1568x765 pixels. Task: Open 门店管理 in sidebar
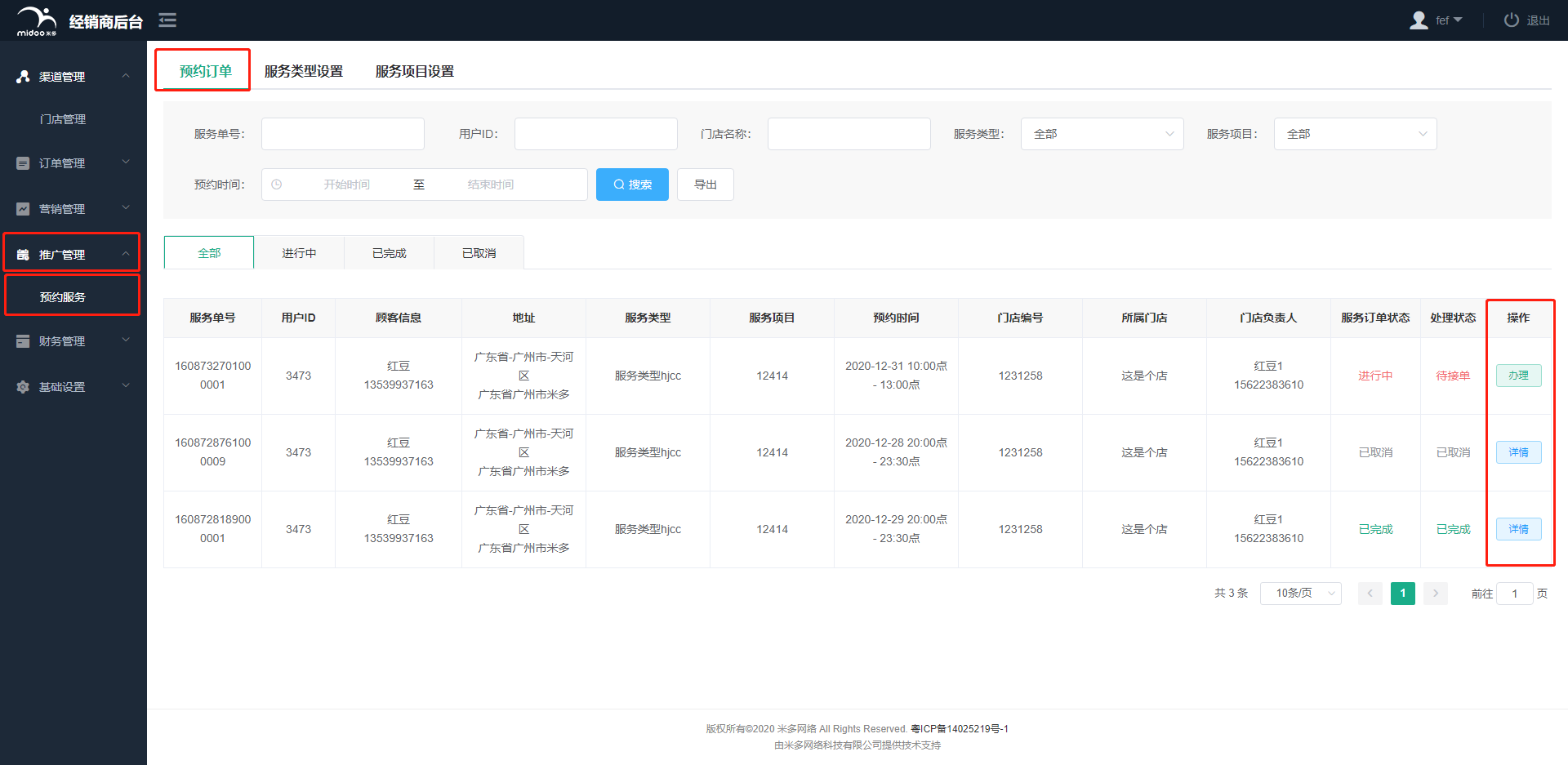63,119
